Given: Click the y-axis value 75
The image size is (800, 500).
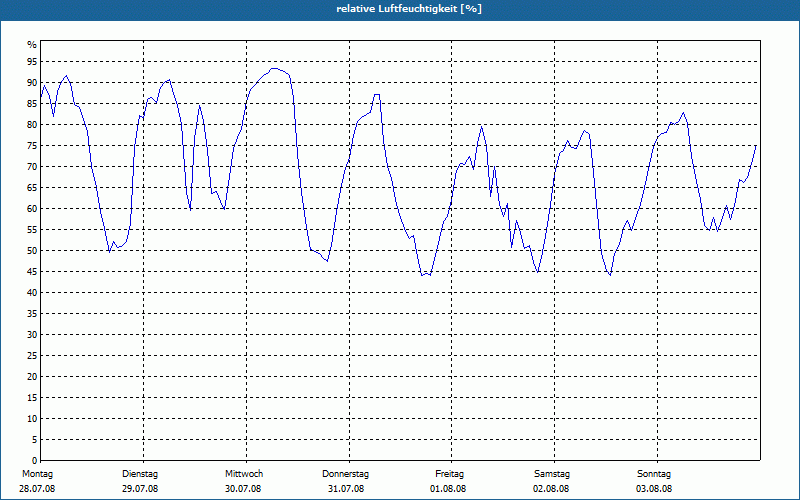Looking at the screenshot, I should 32,145.
